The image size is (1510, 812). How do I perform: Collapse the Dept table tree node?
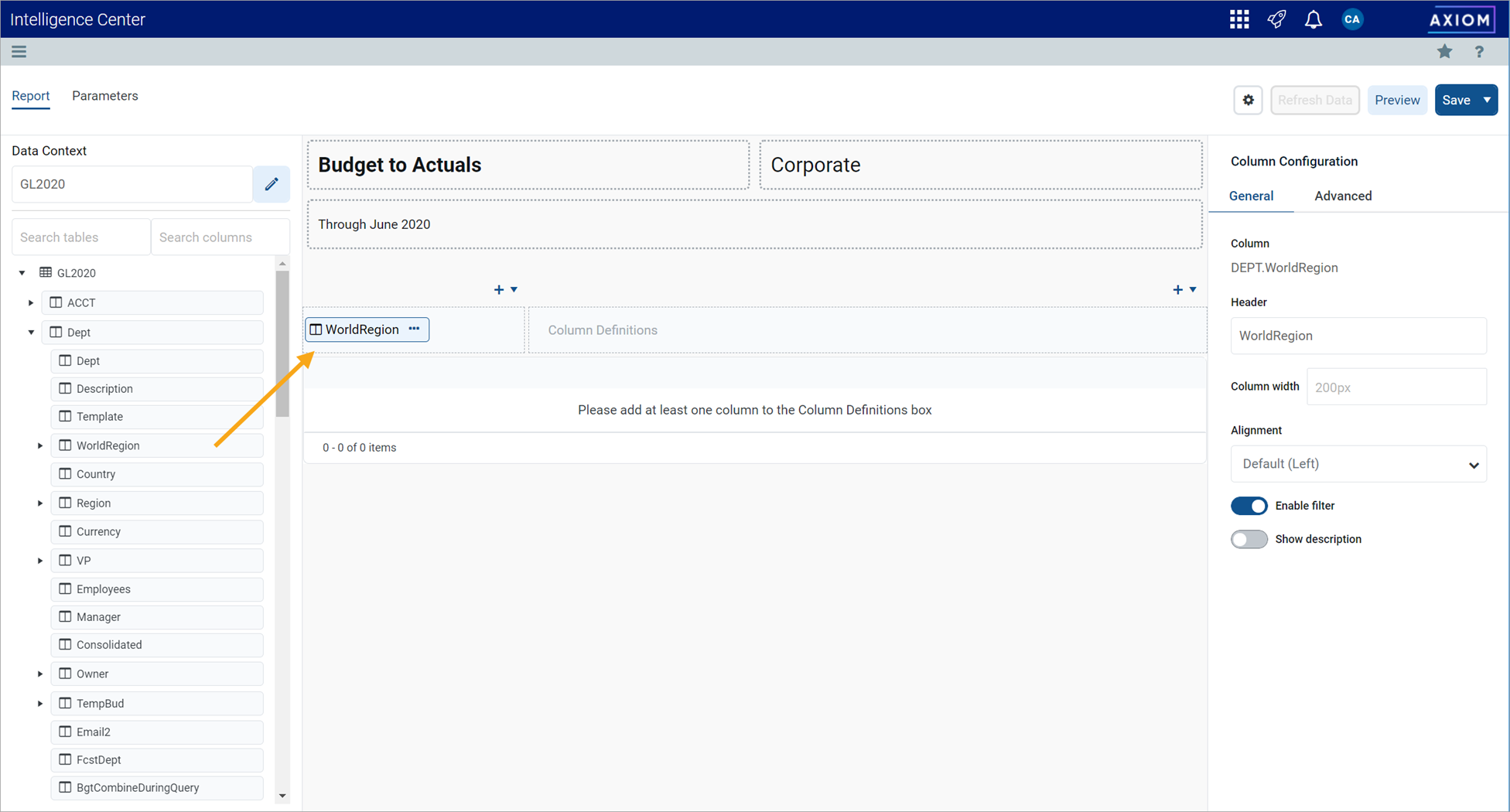(31, 333)
